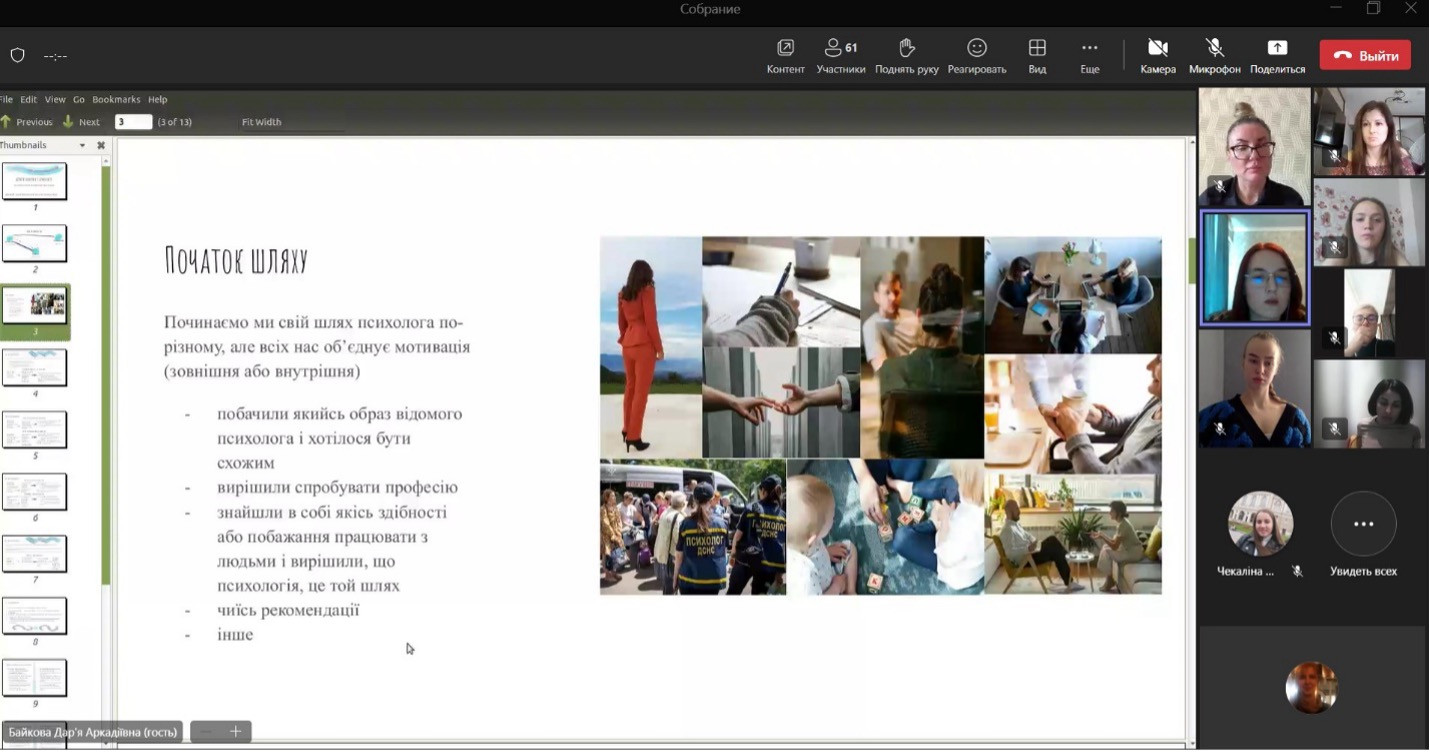Open the Fit Width zoom dropdown
Image resolution: width=1430 pixels, height=754 pixels.
262,122
